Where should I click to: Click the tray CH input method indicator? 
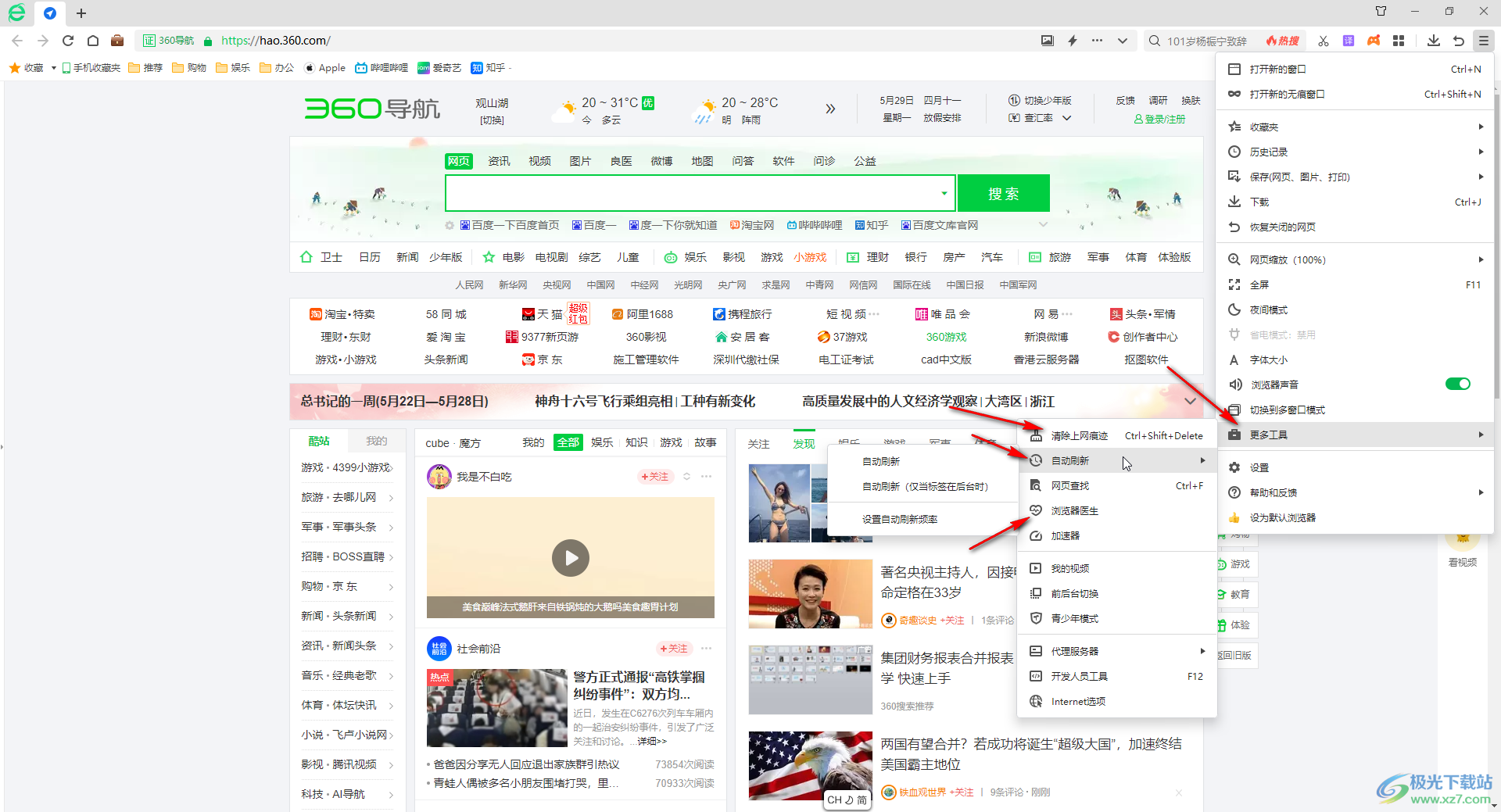tap(847, 799)
